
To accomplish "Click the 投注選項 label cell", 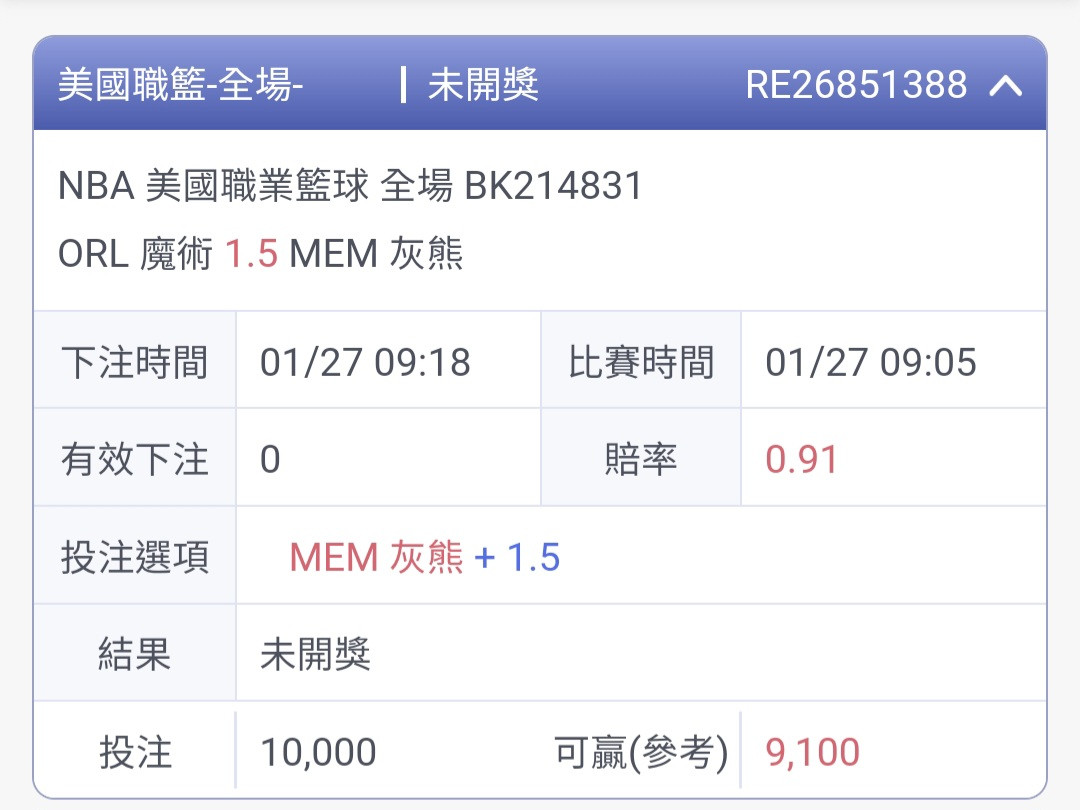I will point(135,557).
